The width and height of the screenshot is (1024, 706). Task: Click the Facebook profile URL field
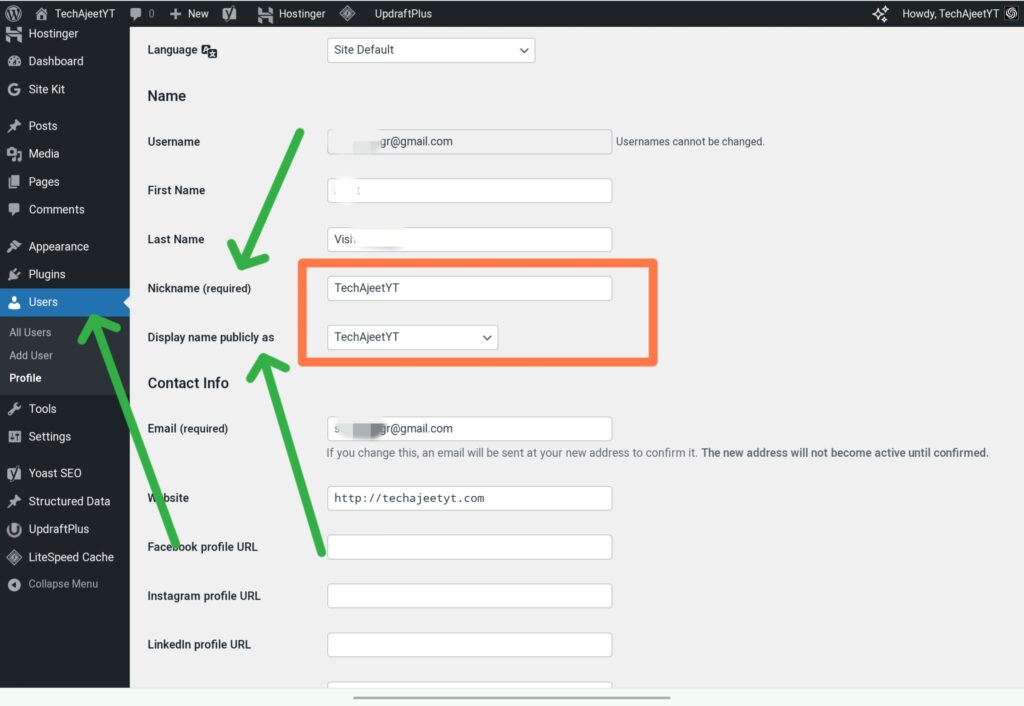469,547
